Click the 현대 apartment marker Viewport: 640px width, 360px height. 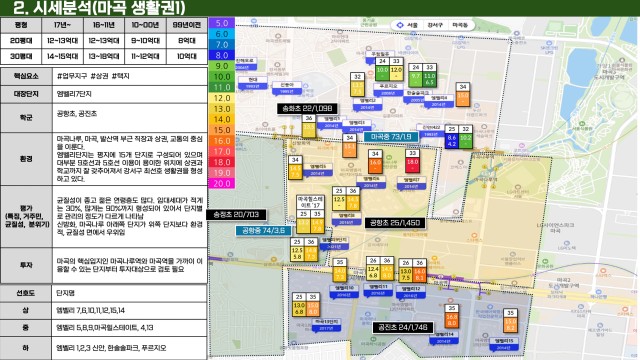pos(253,82)
